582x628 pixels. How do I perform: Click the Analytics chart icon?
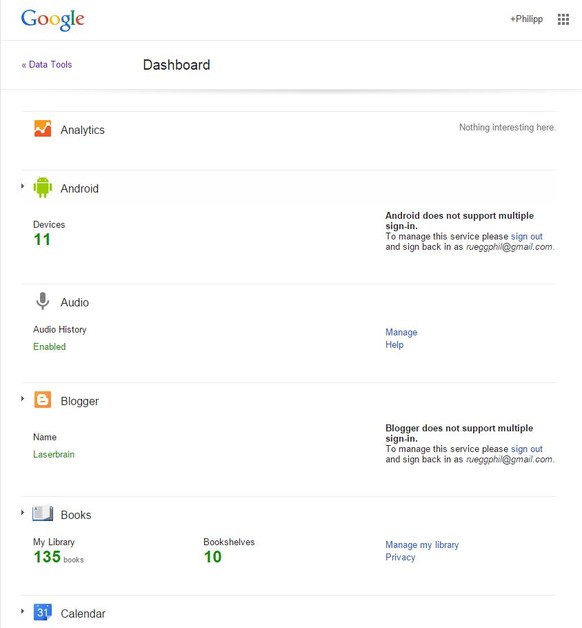coord(42,129)
